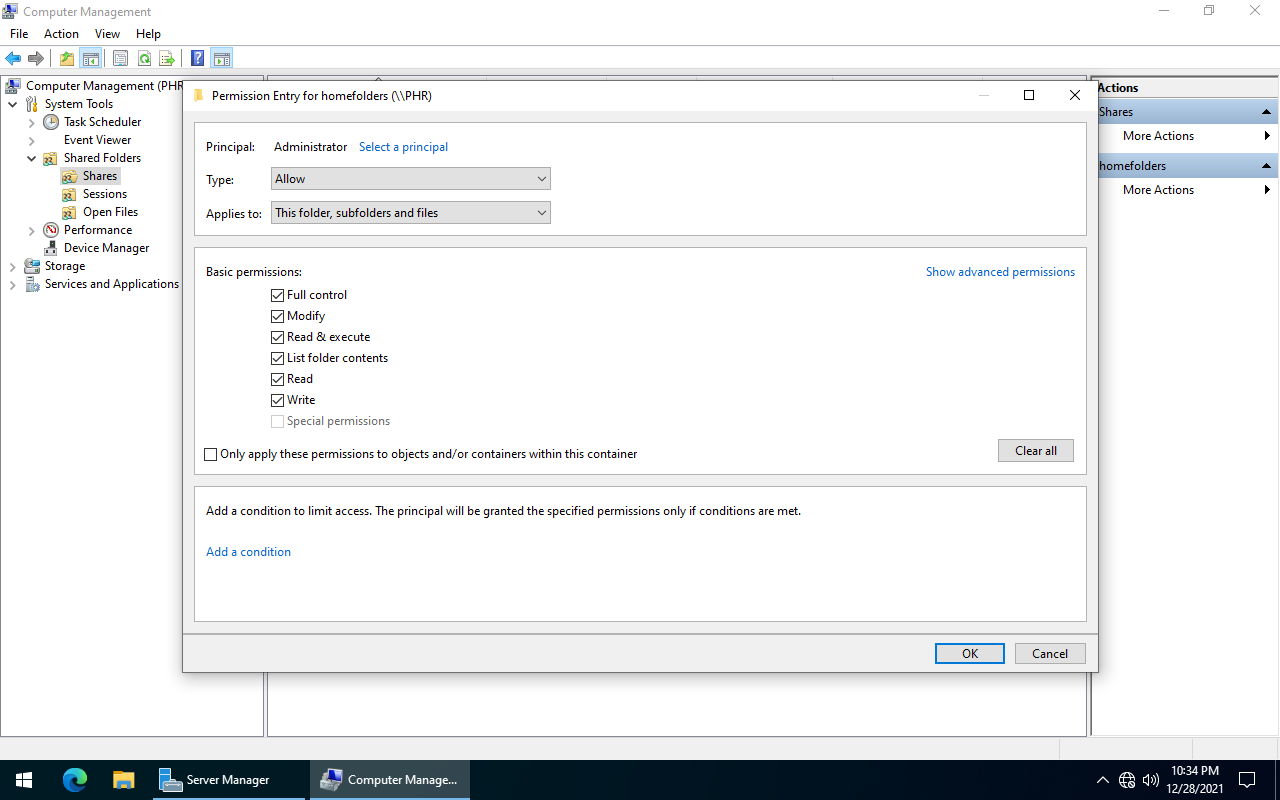Open the View menu

coord(107,33)
